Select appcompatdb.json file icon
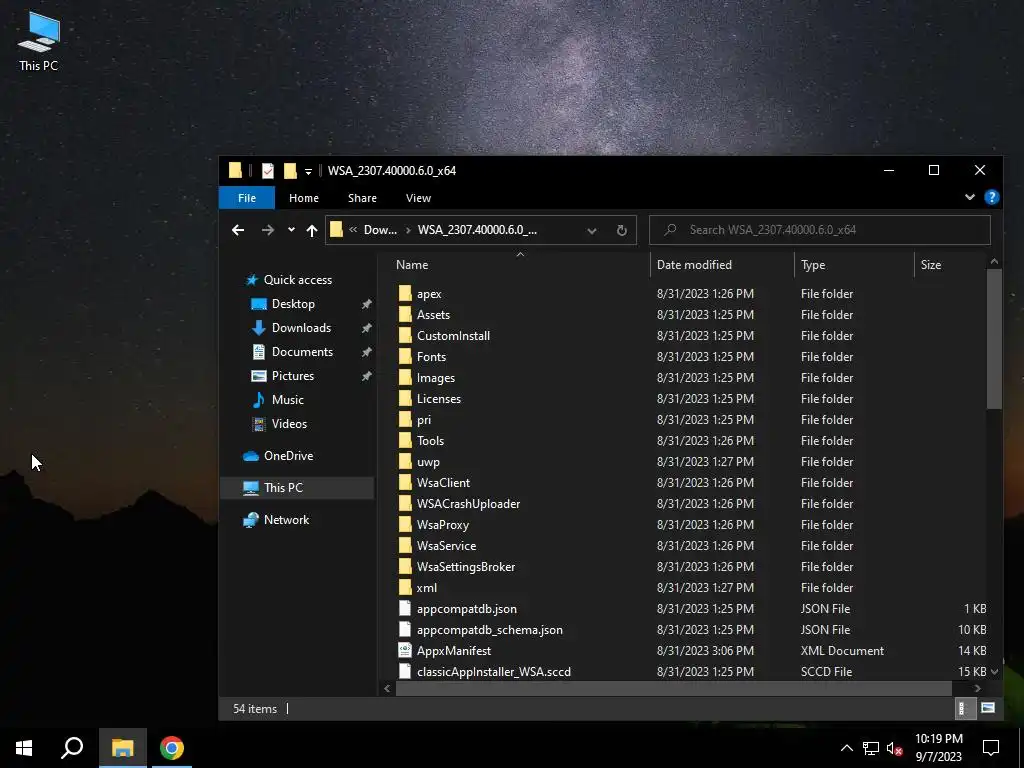 pyautogui.click(x=405, y=609)
